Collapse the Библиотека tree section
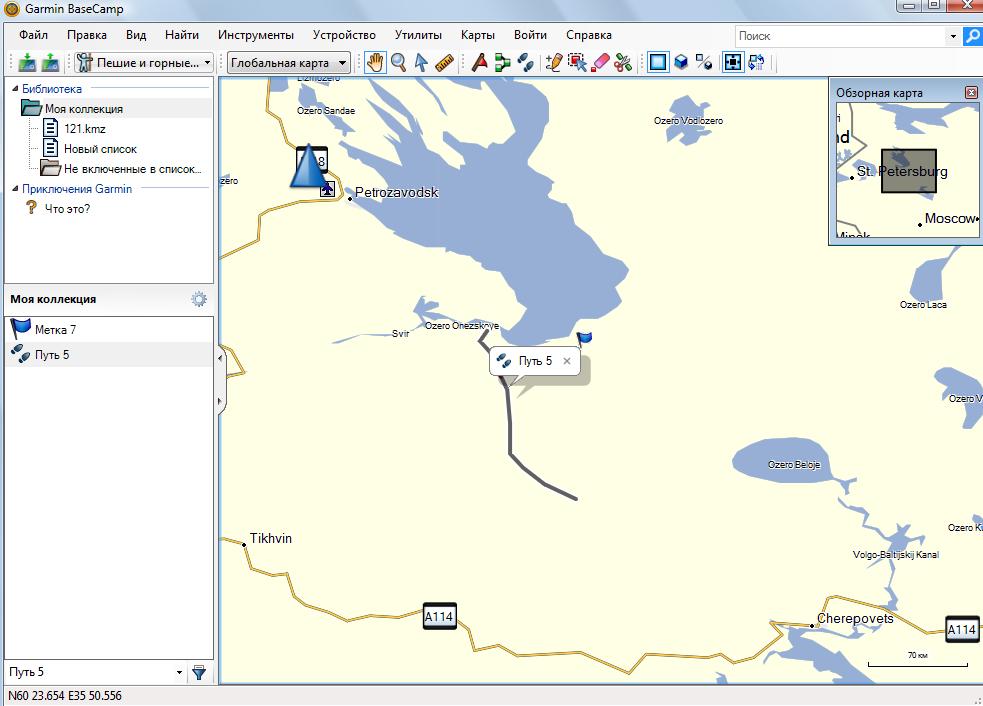This screenshot has height=706, width=983. (13, 89)
